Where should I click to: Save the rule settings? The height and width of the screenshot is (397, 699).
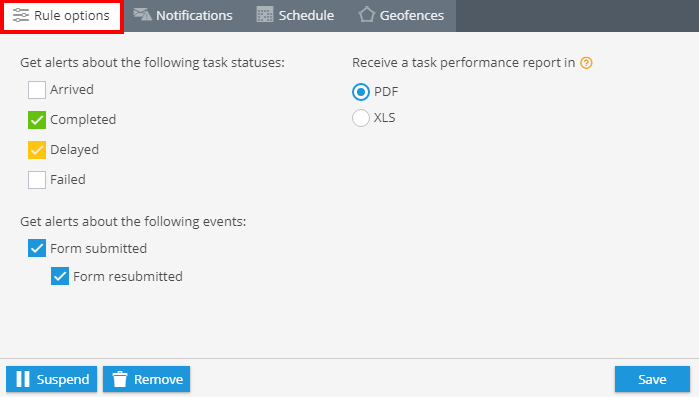pos(652,379)
